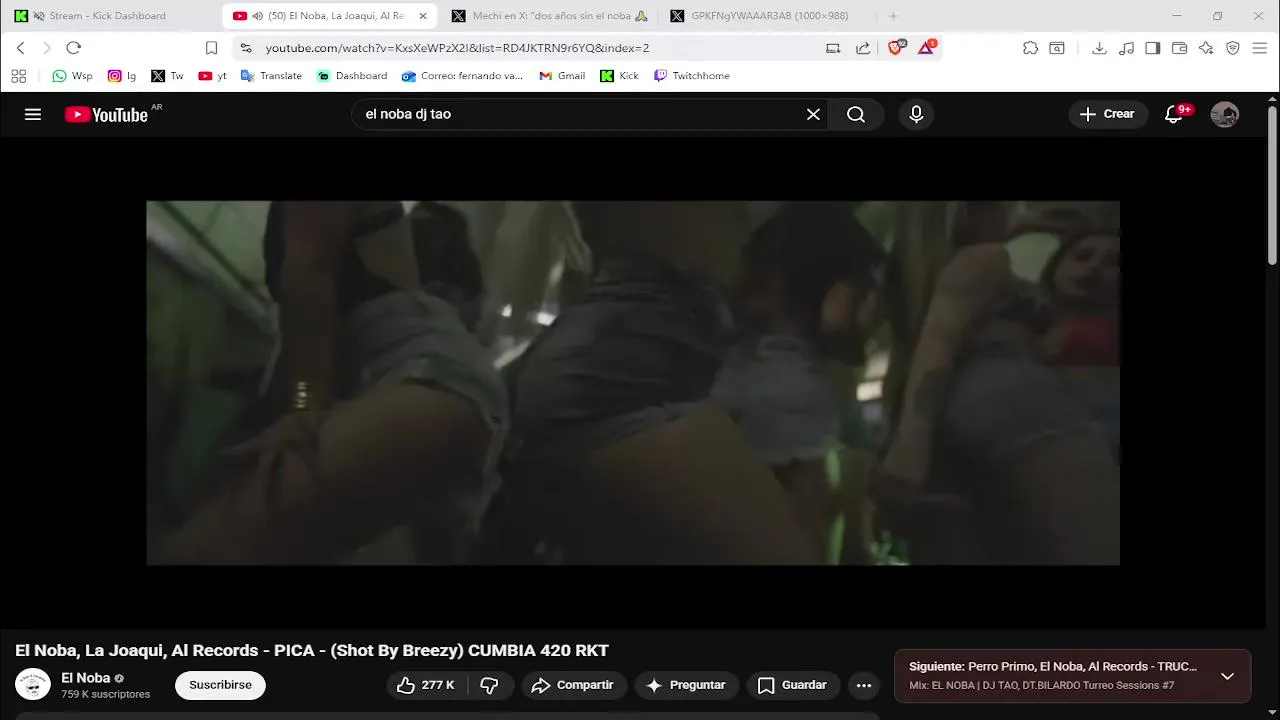Install or cast page screen icon
Screen dimensions: 1280x720
pyautogui.click(x=833, y=48)
